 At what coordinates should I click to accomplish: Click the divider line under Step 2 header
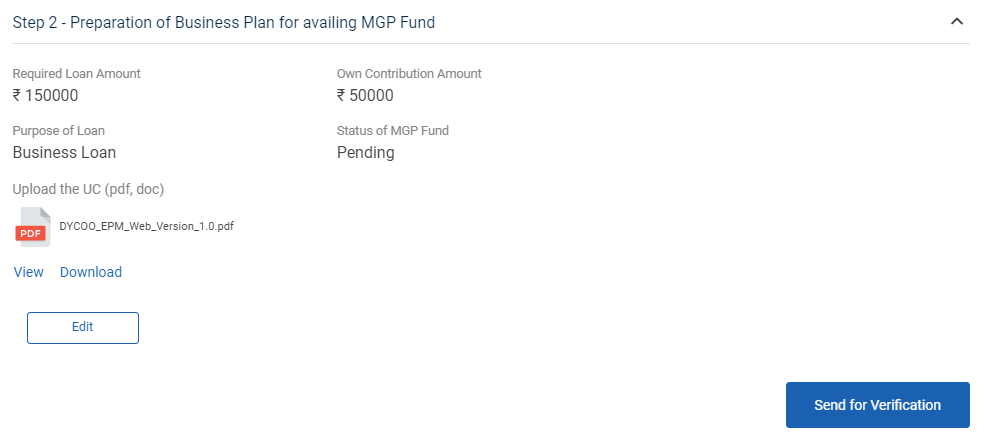click(x=490, y=43)
